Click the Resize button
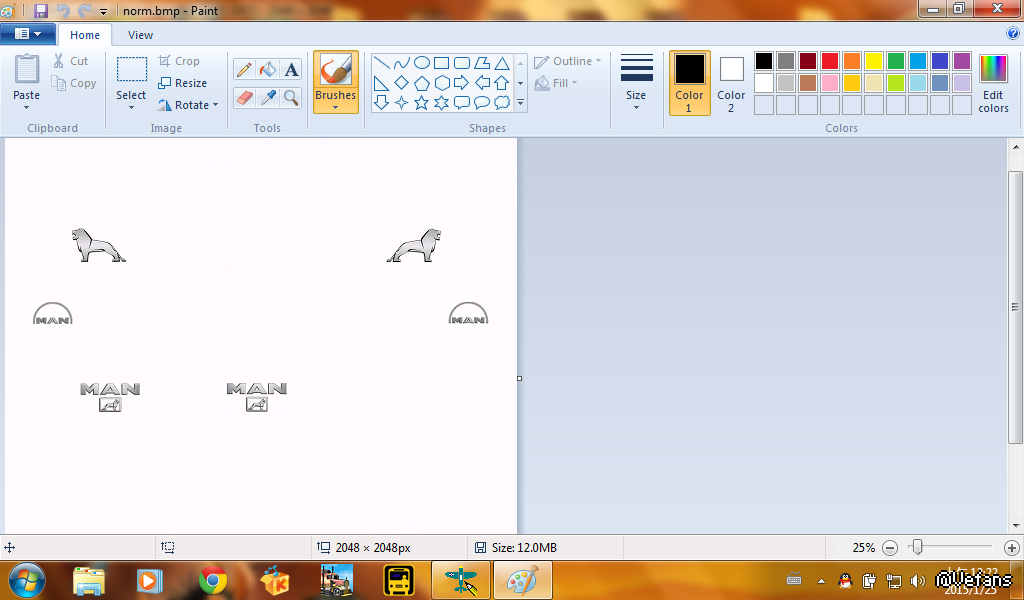Screen dimensions: 1024x600 pyautogui.click(x=182, y=83)
